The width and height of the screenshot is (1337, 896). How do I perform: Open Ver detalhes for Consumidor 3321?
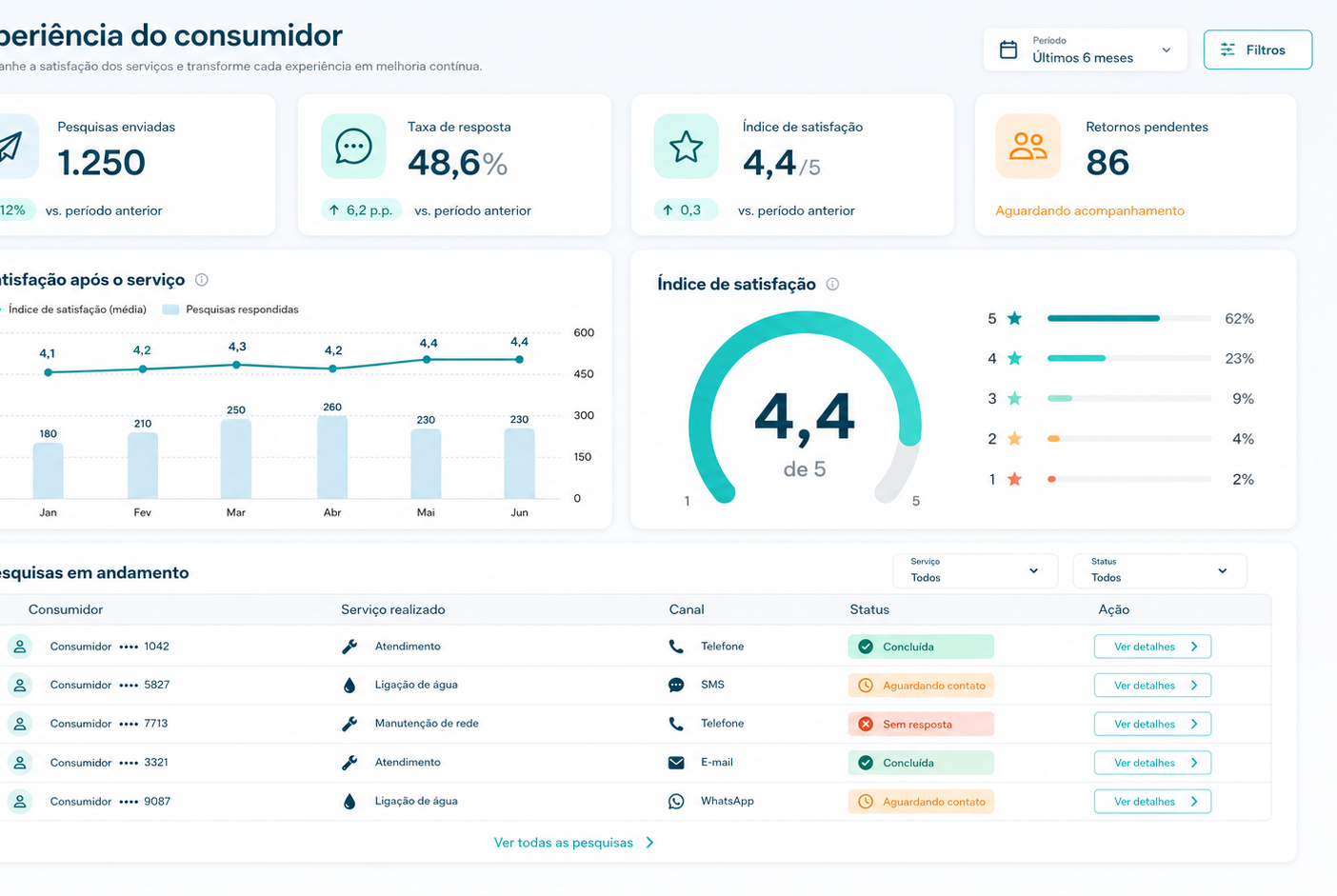[x=1152, y=763]
